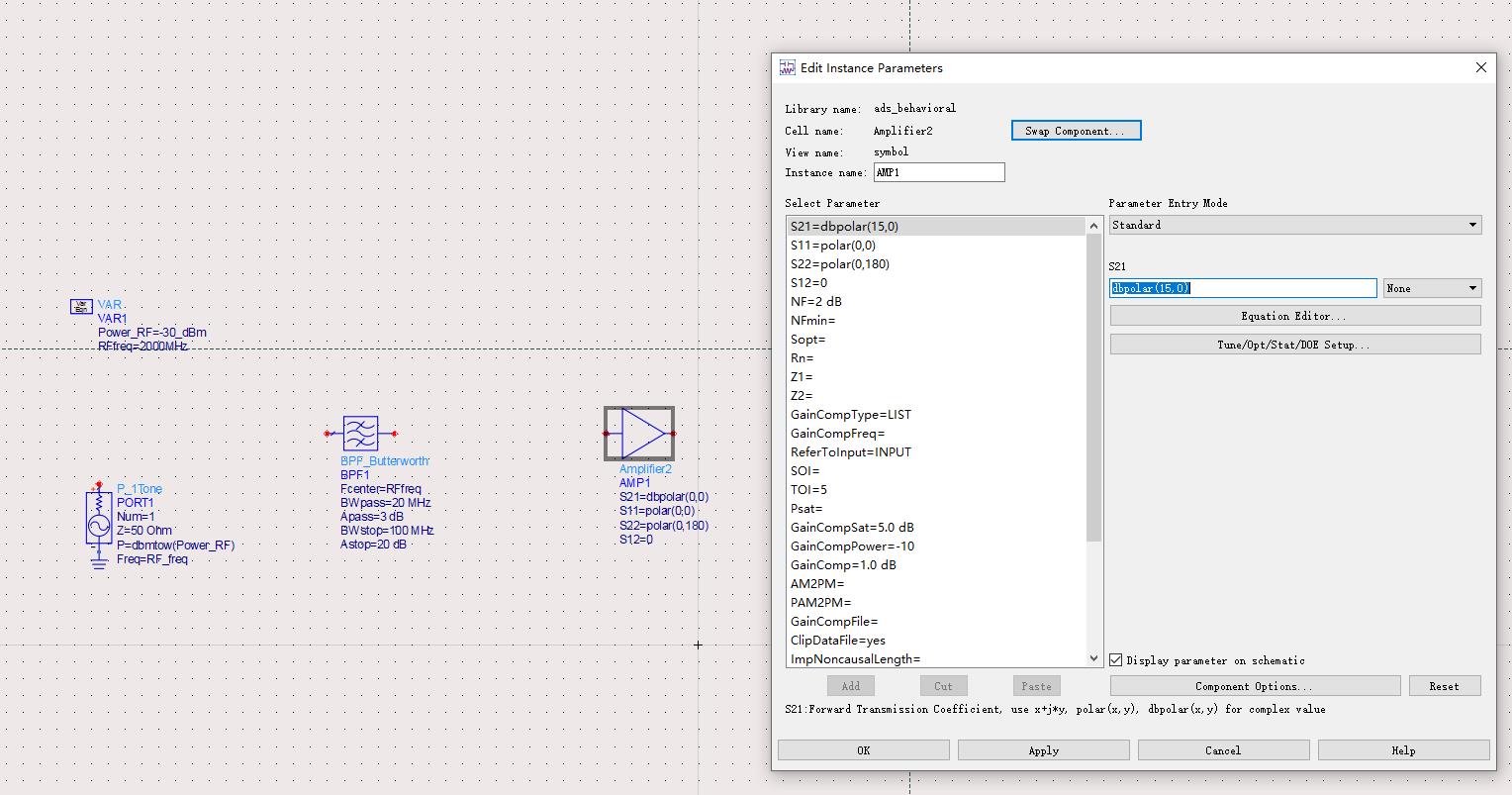The height and width of the screenshot is (795, 1512).
Task: Select S12=0 in parameter list
Action: tap(936, 283)
